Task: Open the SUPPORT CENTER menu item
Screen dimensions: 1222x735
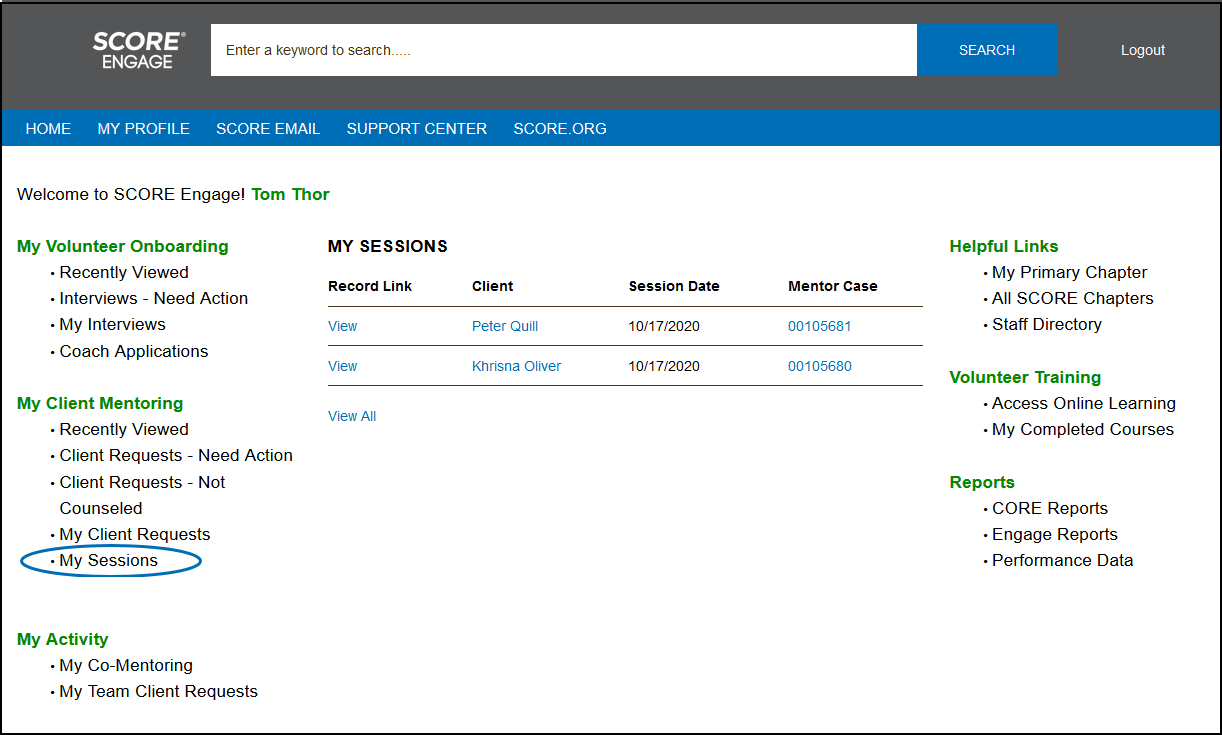Action: 416,128
